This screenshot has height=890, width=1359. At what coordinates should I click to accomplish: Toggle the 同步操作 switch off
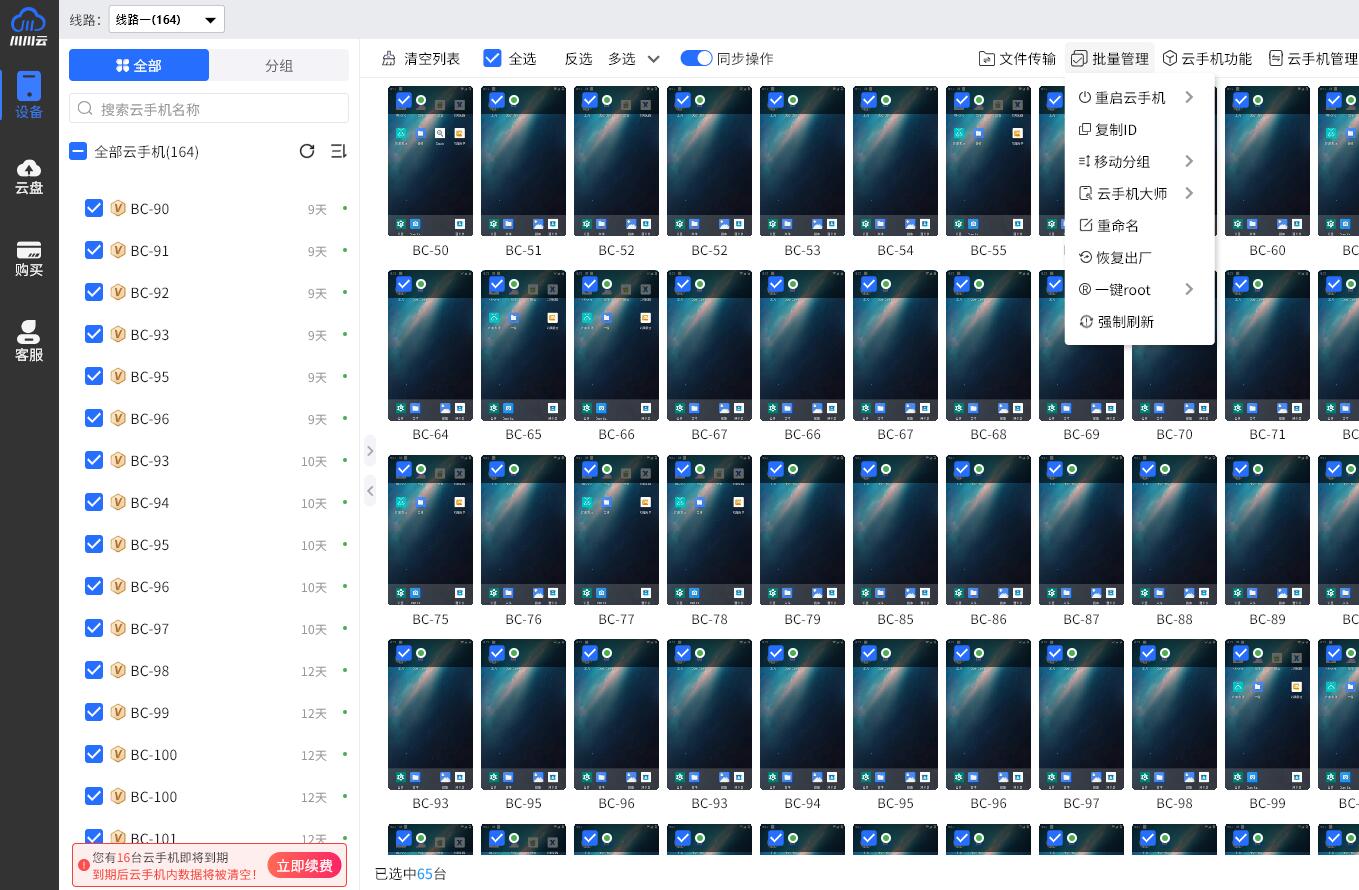(696, 58)
